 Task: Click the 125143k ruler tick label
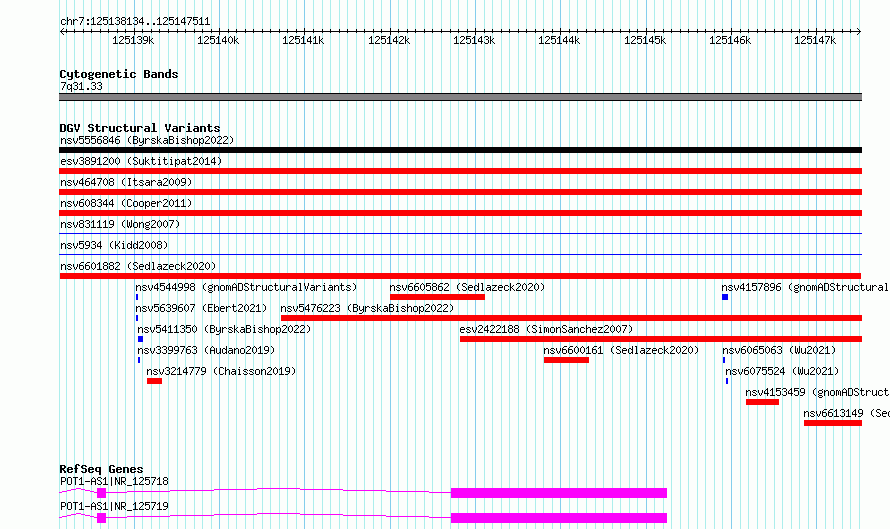474,40
